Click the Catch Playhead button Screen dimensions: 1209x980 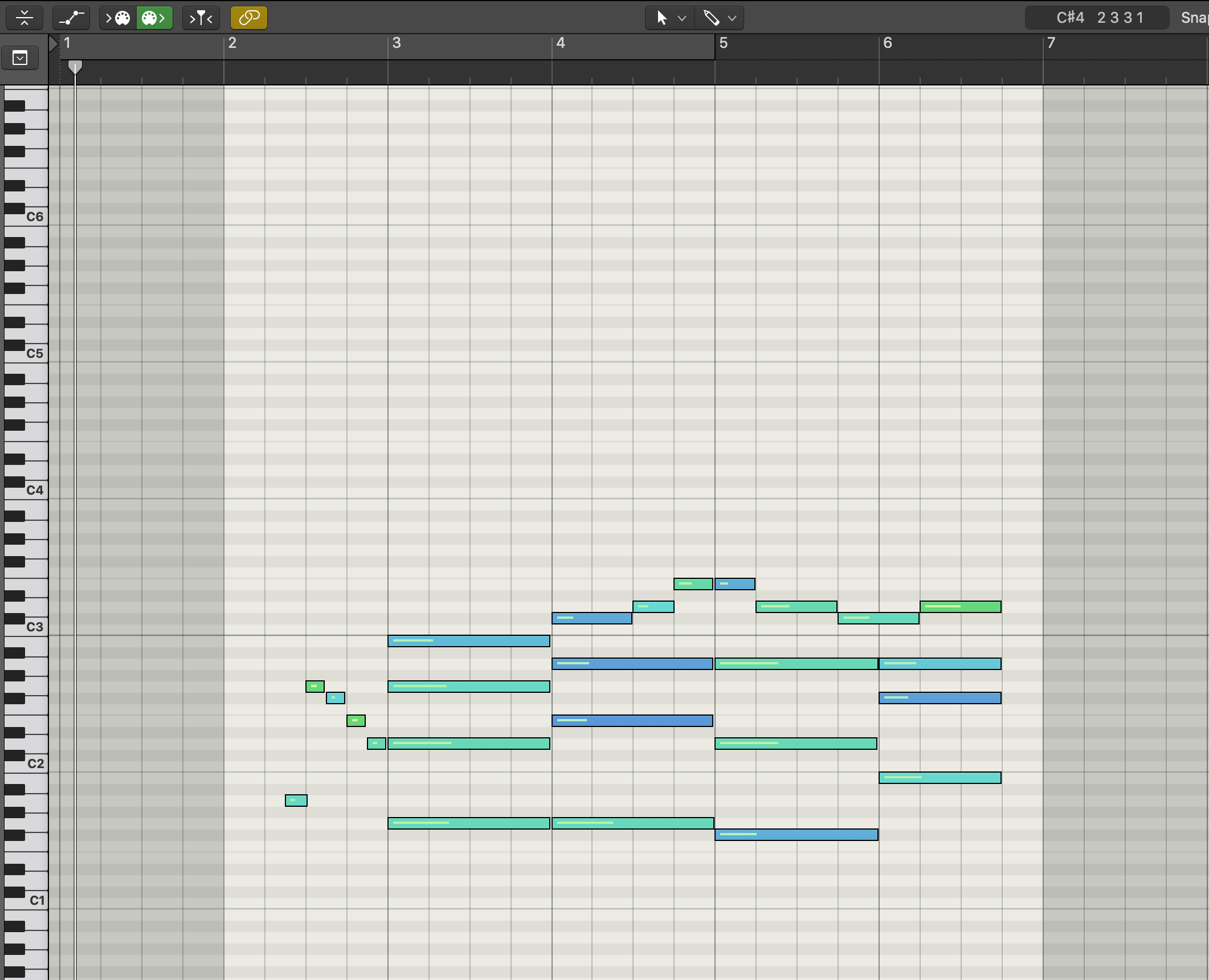(201, 18)
